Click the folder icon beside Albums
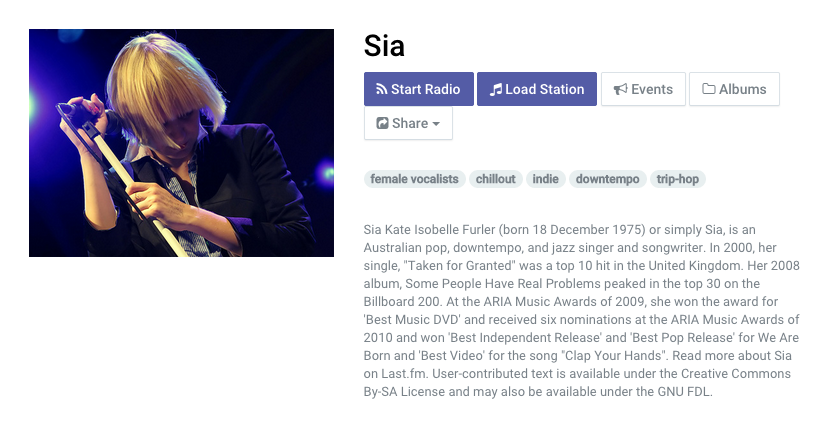 (708, 88)
